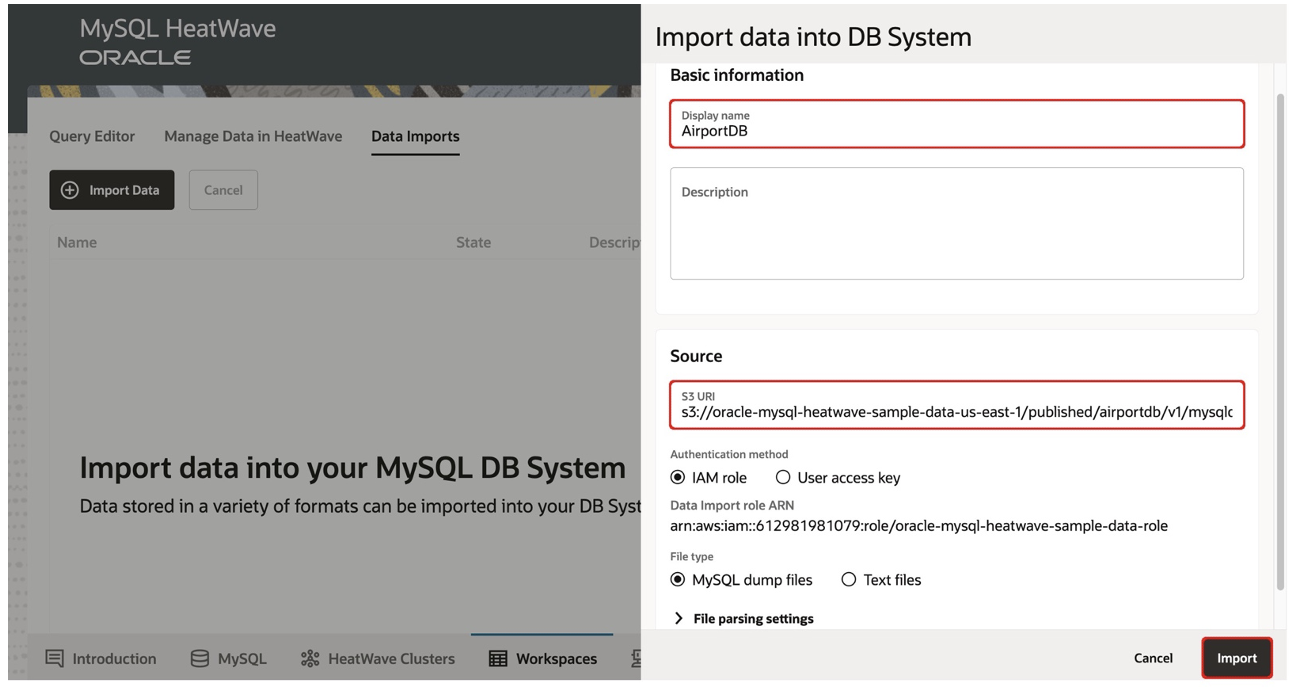Click the Workspaces table icon
This screenshot has height=696, width=1290.
pyautogui.click(x=498, y=658)
